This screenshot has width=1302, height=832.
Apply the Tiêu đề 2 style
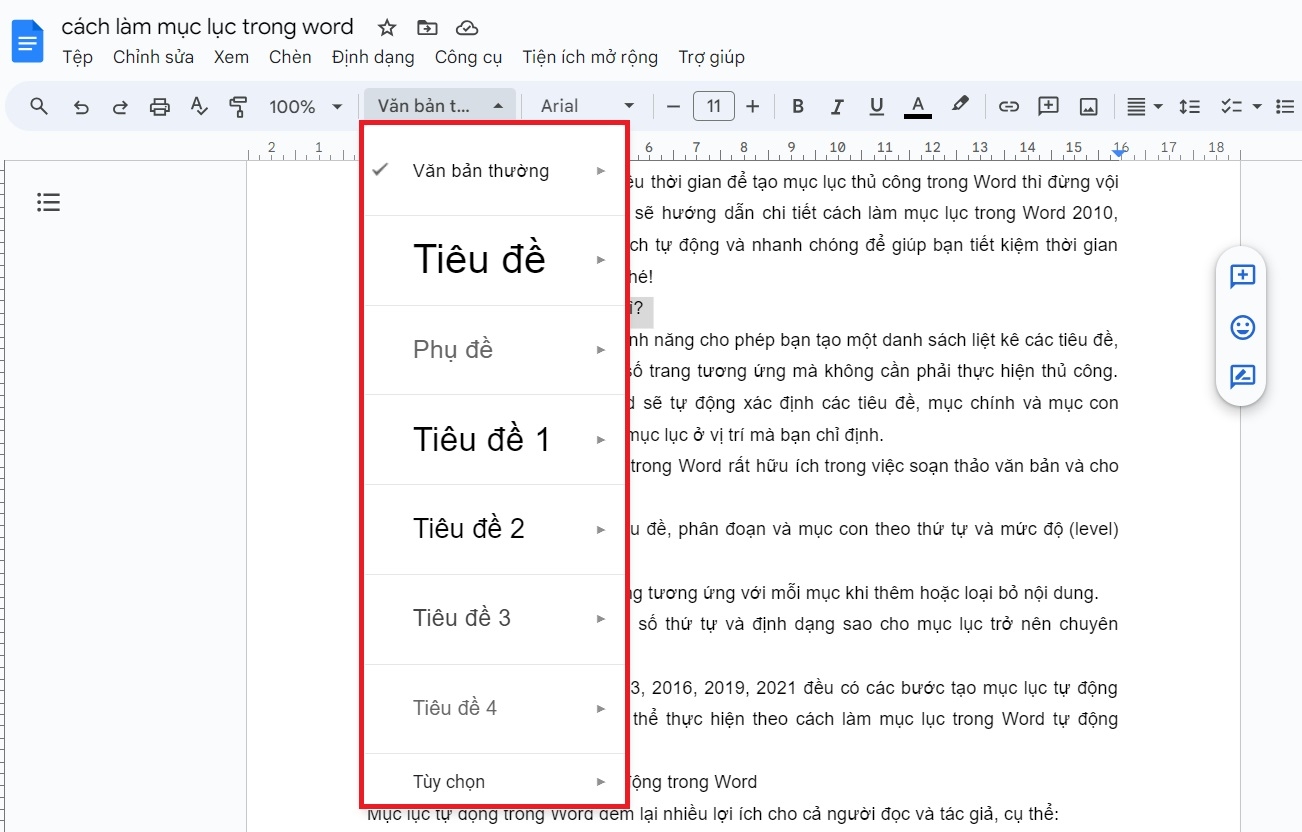tap(495, 529)
